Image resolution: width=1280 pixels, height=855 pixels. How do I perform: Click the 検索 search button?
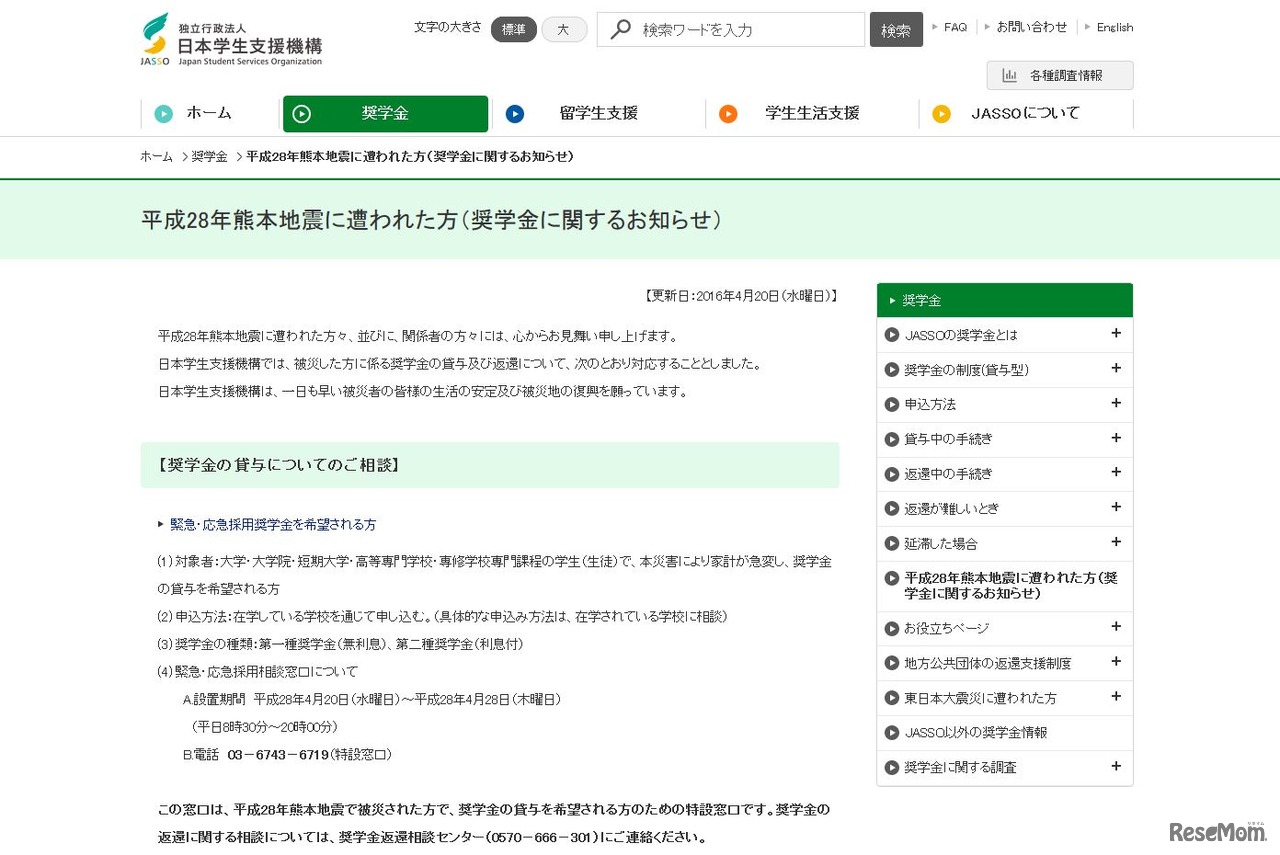(x=896, y=29)
